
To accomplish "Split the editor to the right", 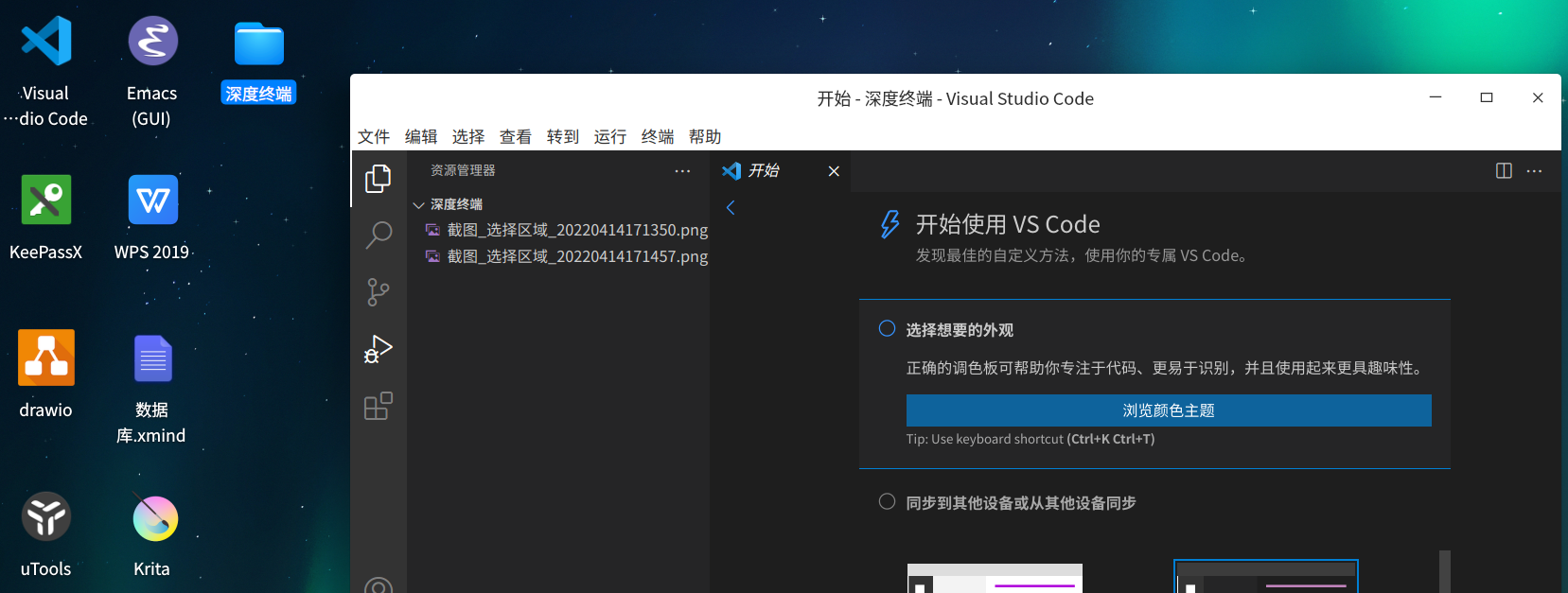I will tap(1504, 171).
